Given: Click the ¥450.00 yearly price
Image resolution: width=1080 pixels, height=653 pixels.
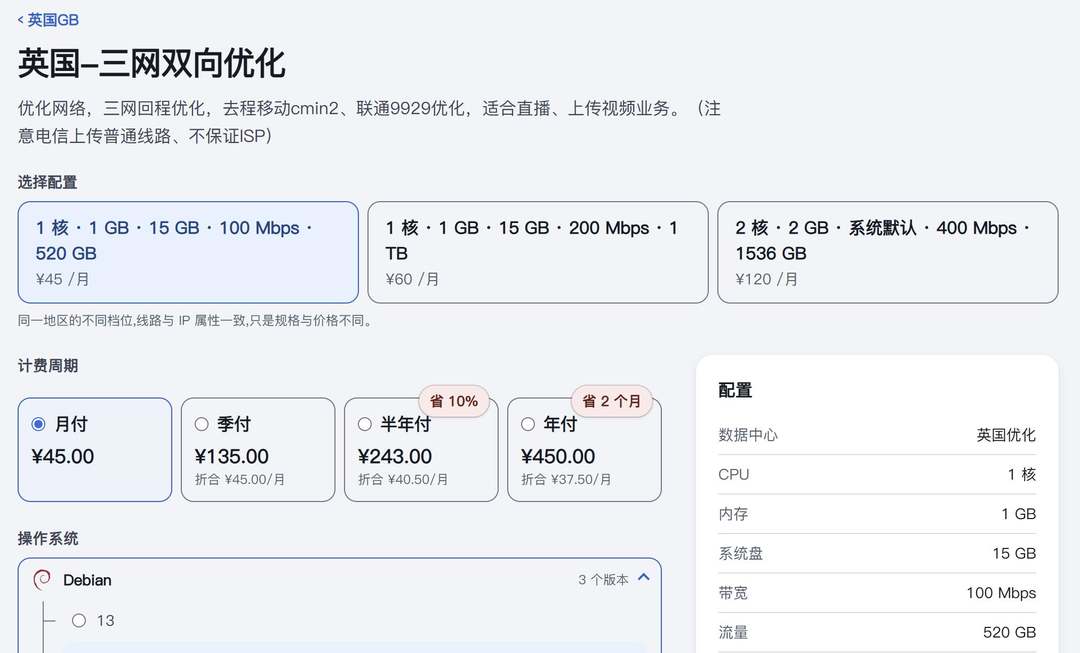Looking at the screenshot, I should [x=558, y=456].
